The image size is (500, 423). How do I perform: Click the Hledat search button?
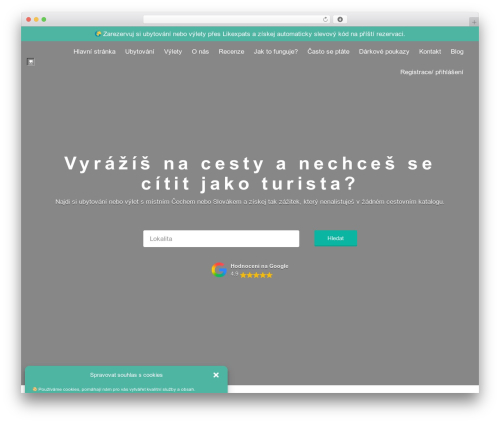tap(335, 238)
